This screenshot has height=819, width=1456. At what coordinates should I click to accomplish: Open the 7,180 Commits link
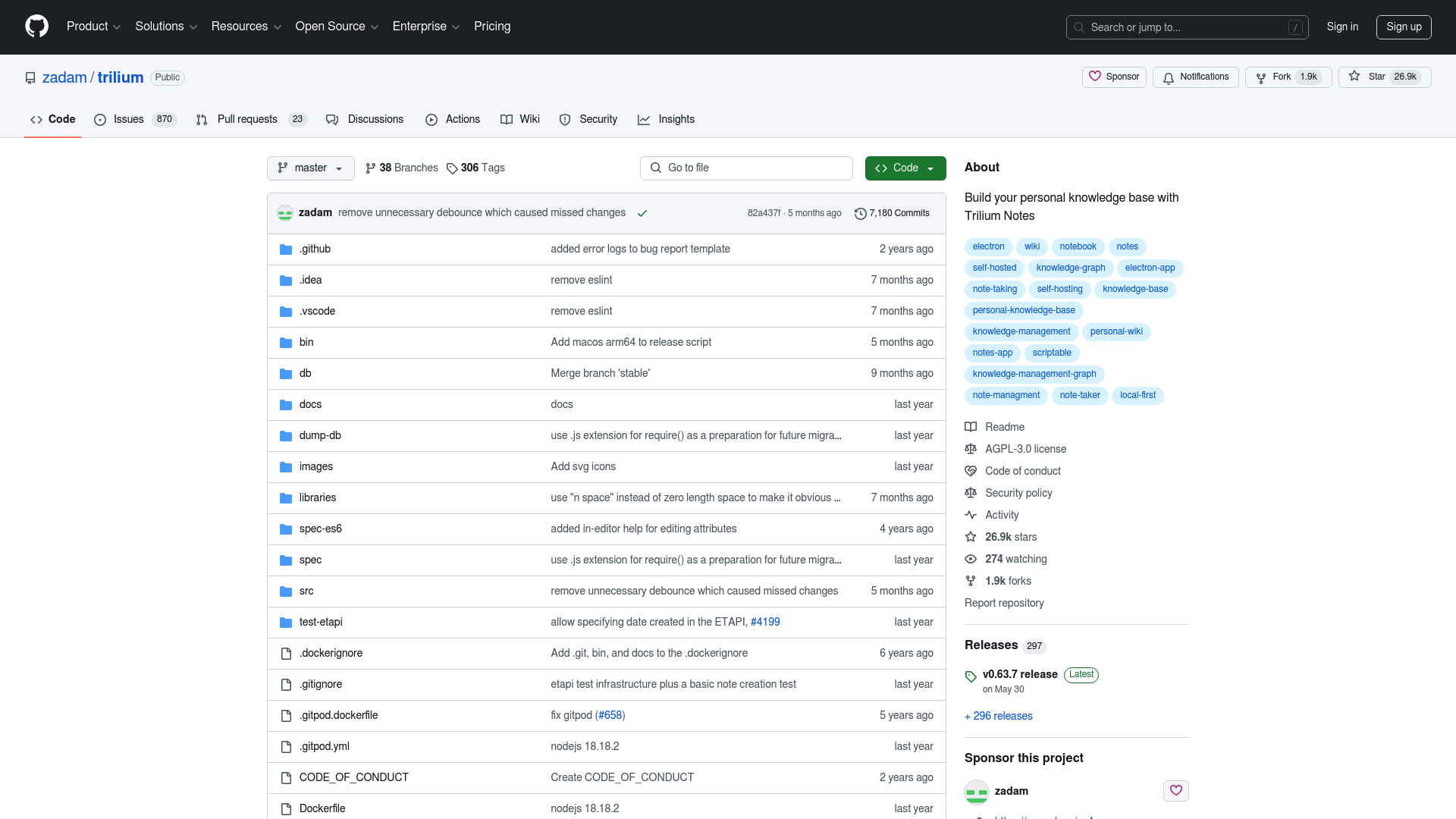(892, 214)
